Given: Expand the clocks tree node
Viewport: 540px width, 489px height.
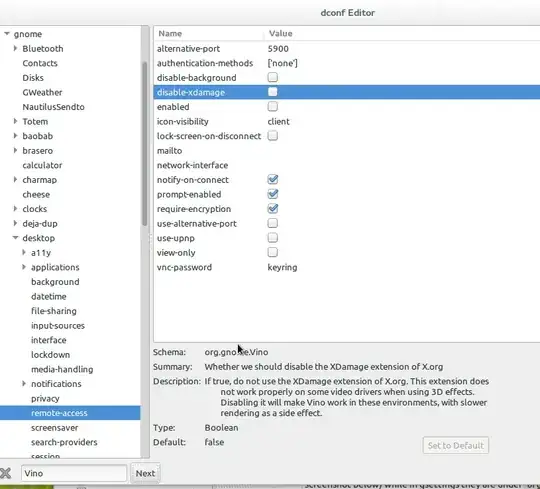Looking at the screenshot, I should (15, 208).
